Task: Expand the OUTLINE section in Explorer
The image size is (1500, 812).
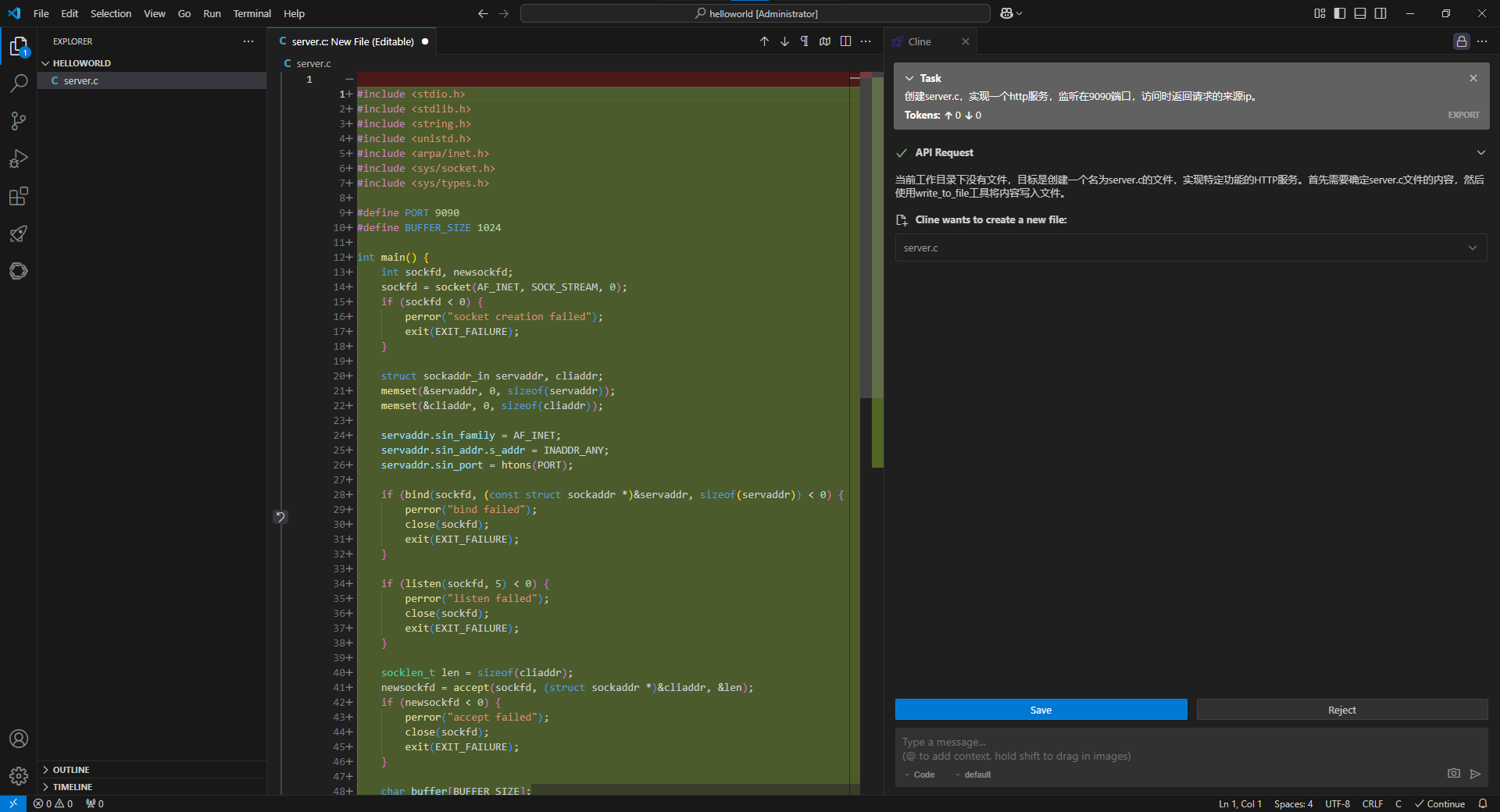Action: pos(70,770)
